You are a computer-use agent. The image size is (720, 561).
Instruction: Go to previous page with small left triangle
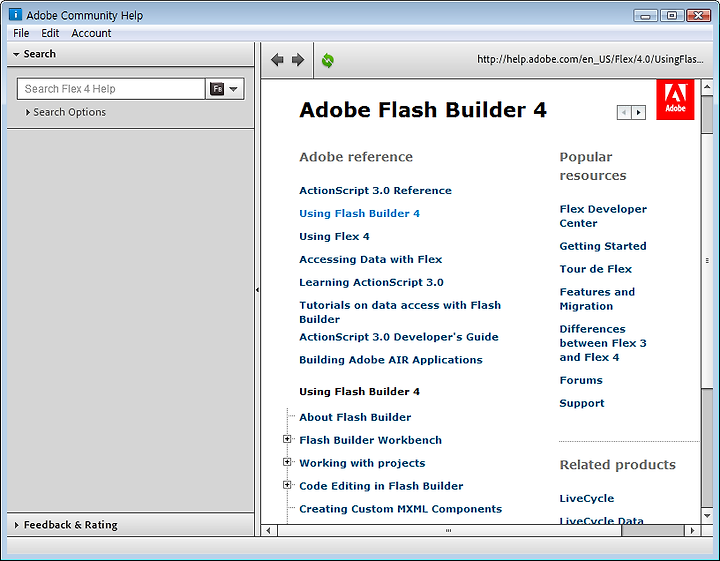624,112
